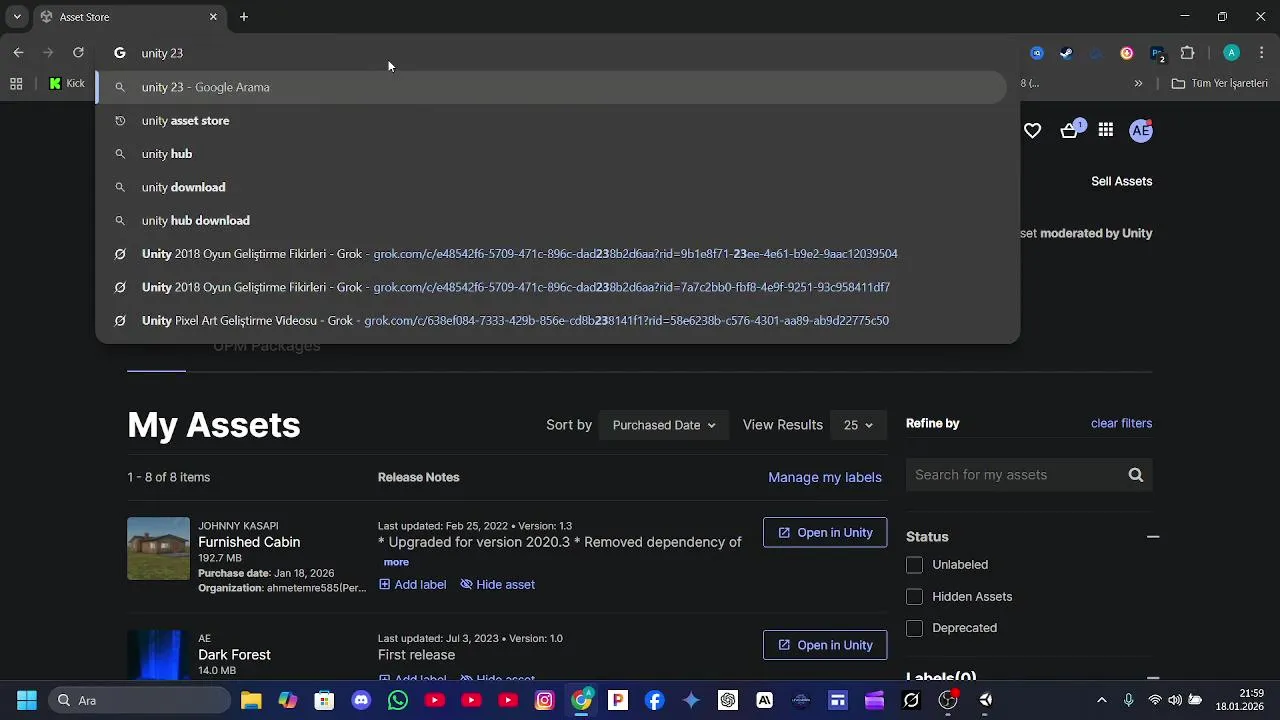Switch to the Asset Store browser tab
Screen dimensions: 1280x720
tap(128, 17)
